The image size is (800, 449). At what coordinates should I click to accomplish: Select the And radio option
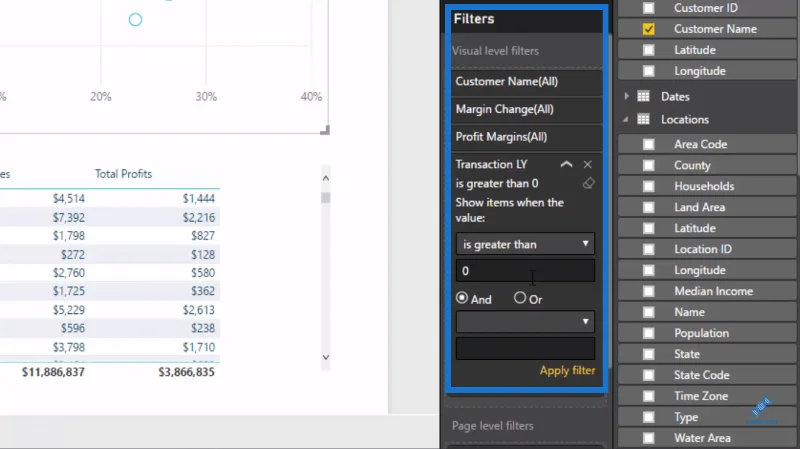[x=462, y=298]
